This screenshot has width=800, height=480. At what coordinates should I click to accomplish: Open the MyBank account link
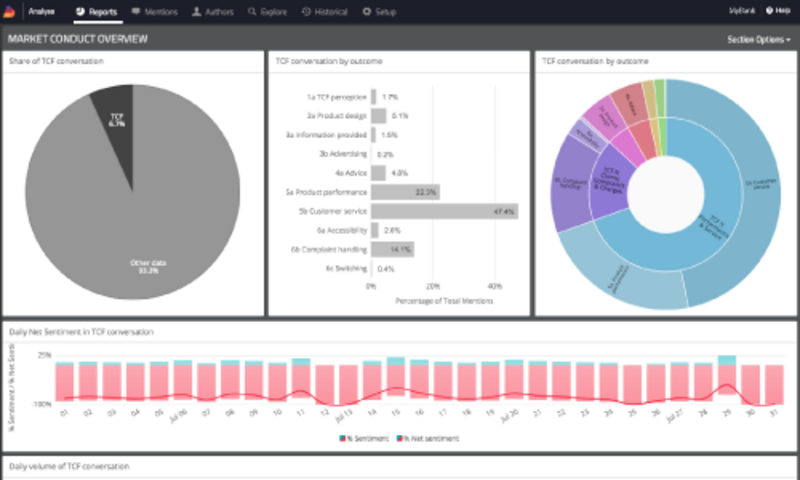pos(742,11)
